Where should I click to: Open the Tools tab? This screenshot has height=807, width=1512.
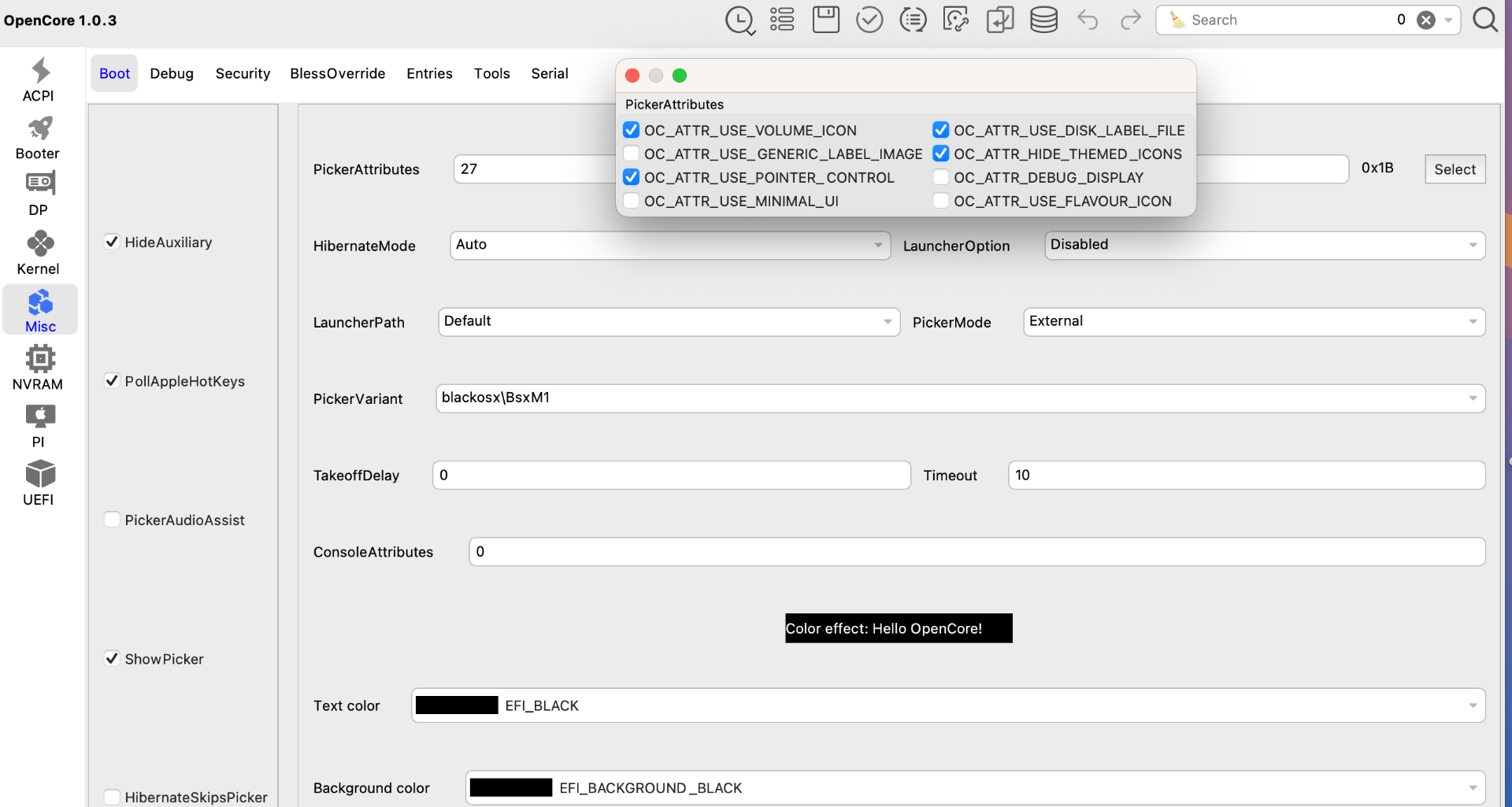[491, 73]
